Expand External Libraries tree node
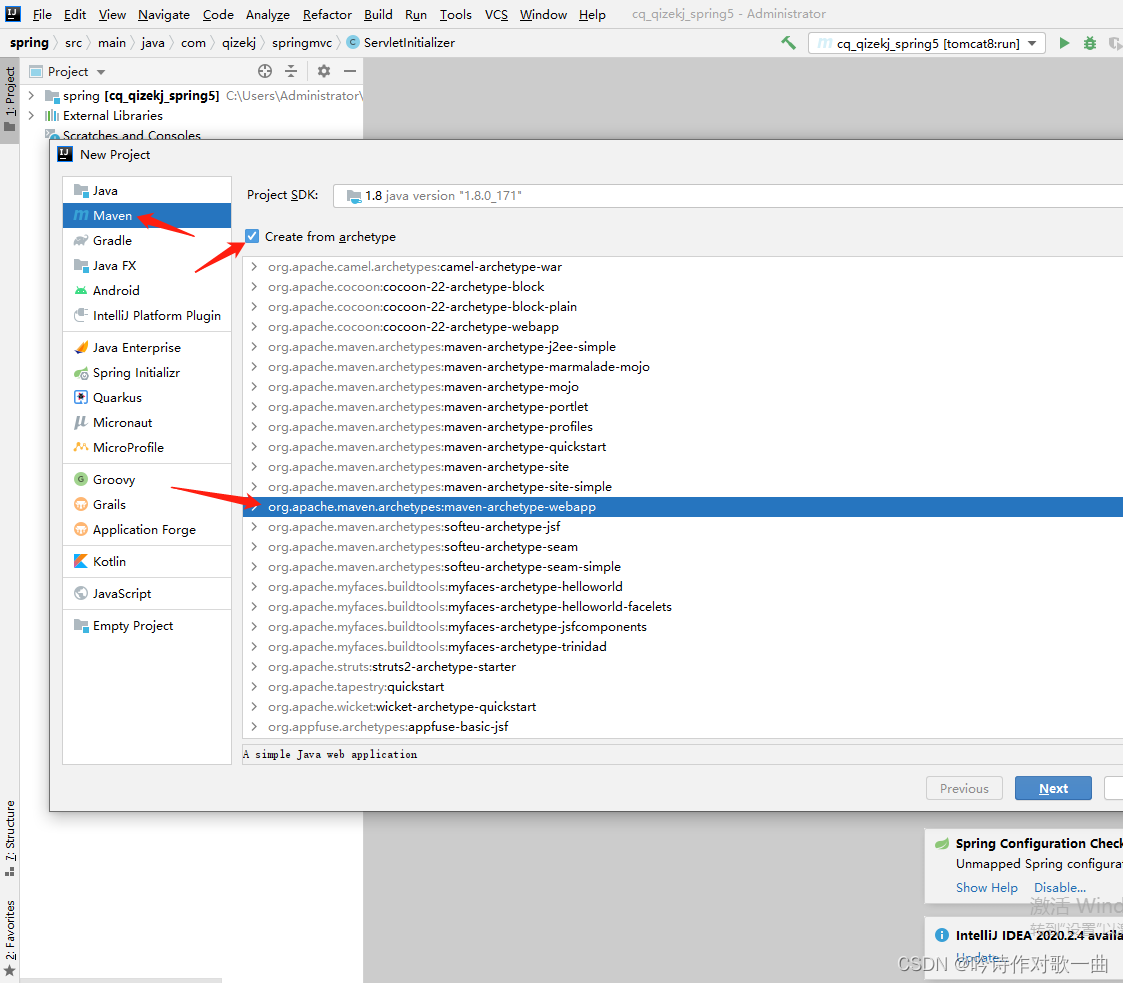1123x983 pixels. tap(31, 115)
